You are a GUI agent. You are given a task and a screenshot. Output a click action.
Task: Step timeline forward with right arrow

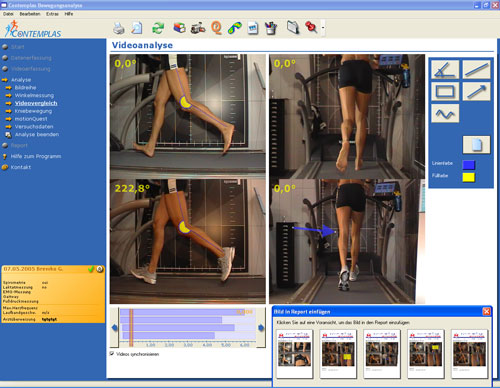(x=261, y=328)
